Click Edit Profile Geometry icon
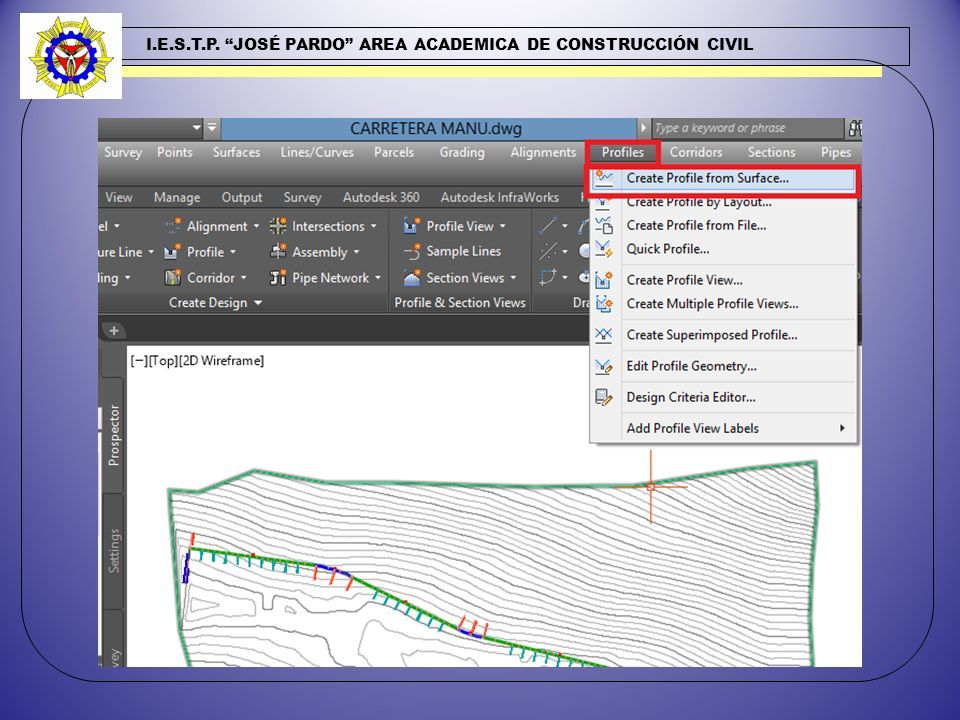This screenshot has width=960, height=720. (604, 366)
